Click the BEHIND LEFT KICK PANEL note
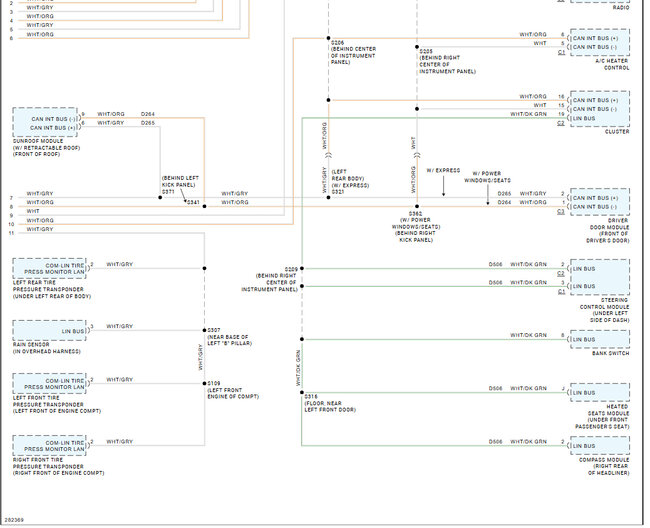This screenshot has width=650, height=528. coord(180,182)
